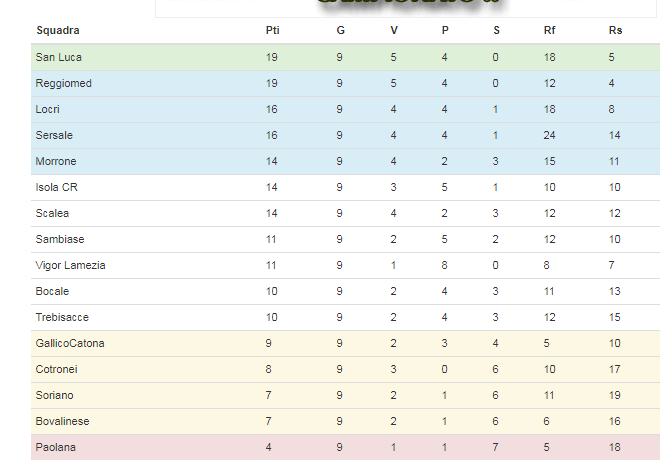Click the Sersale team name
The height and width of the screenshot is (467, 660).
(54, 135)
